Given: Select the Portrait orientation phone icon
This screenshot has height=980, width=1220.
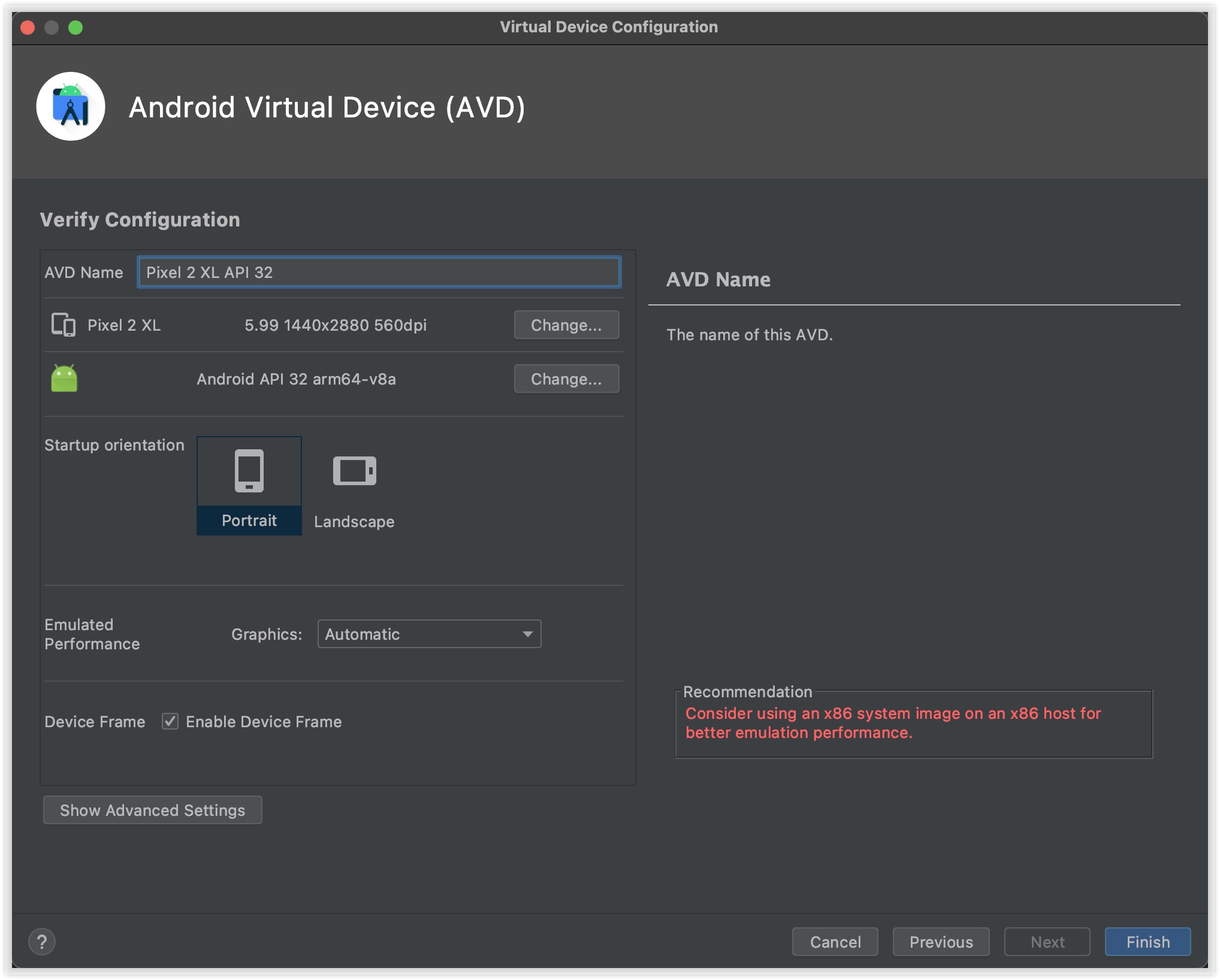Looking at the screenshot, I should 249,471.
